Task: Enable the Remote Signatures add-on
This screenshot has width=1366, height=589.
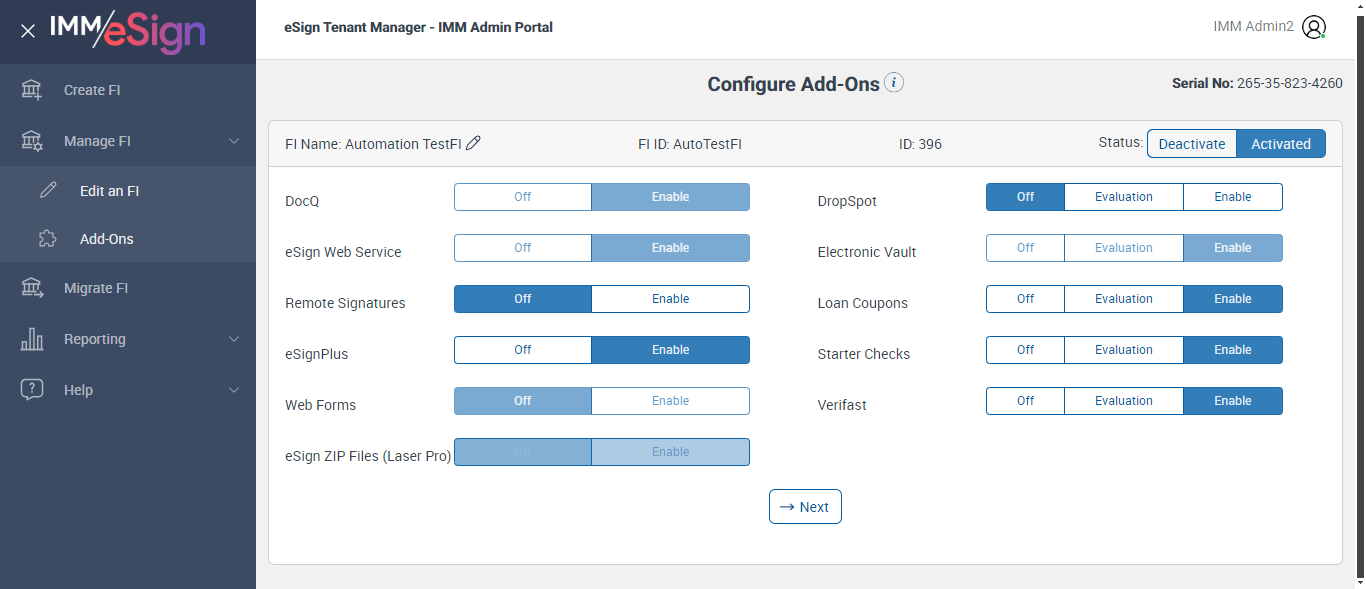Action: pos(670,299)
